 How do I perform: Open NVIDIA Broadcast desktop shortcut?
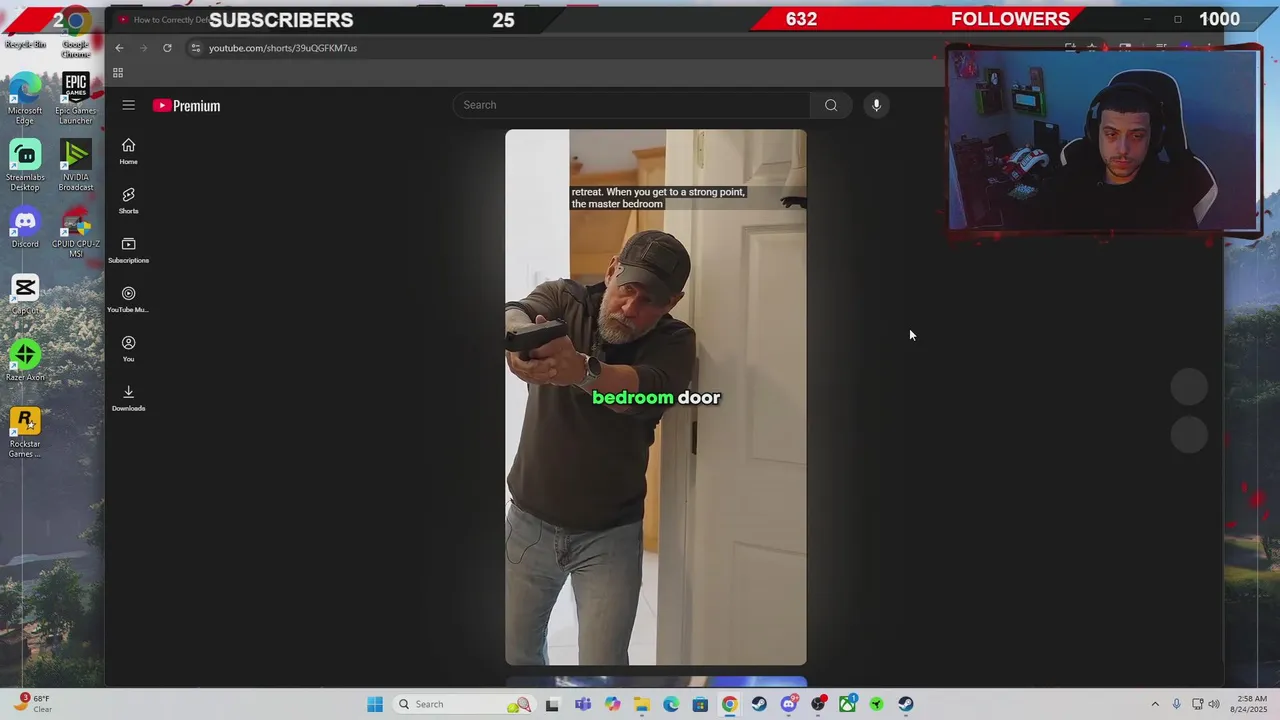tap(75, 166)
